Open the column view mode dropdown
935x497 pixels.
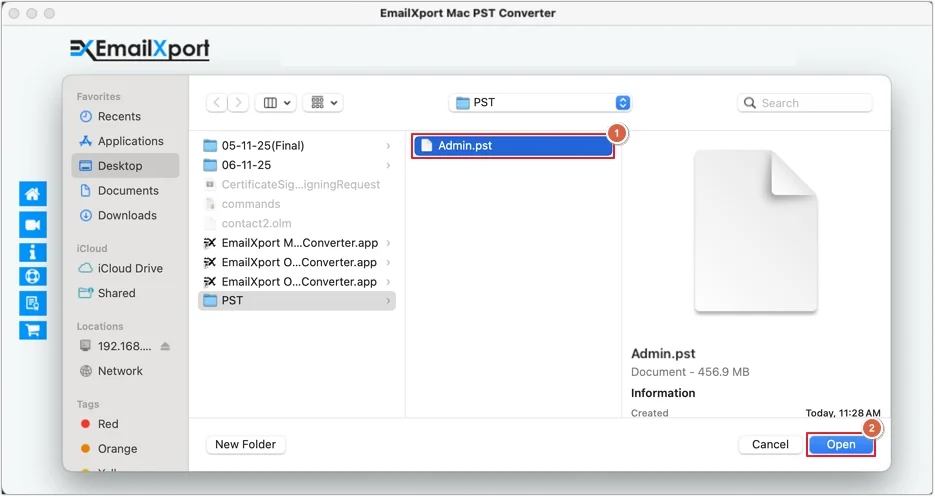pos(275,103)
